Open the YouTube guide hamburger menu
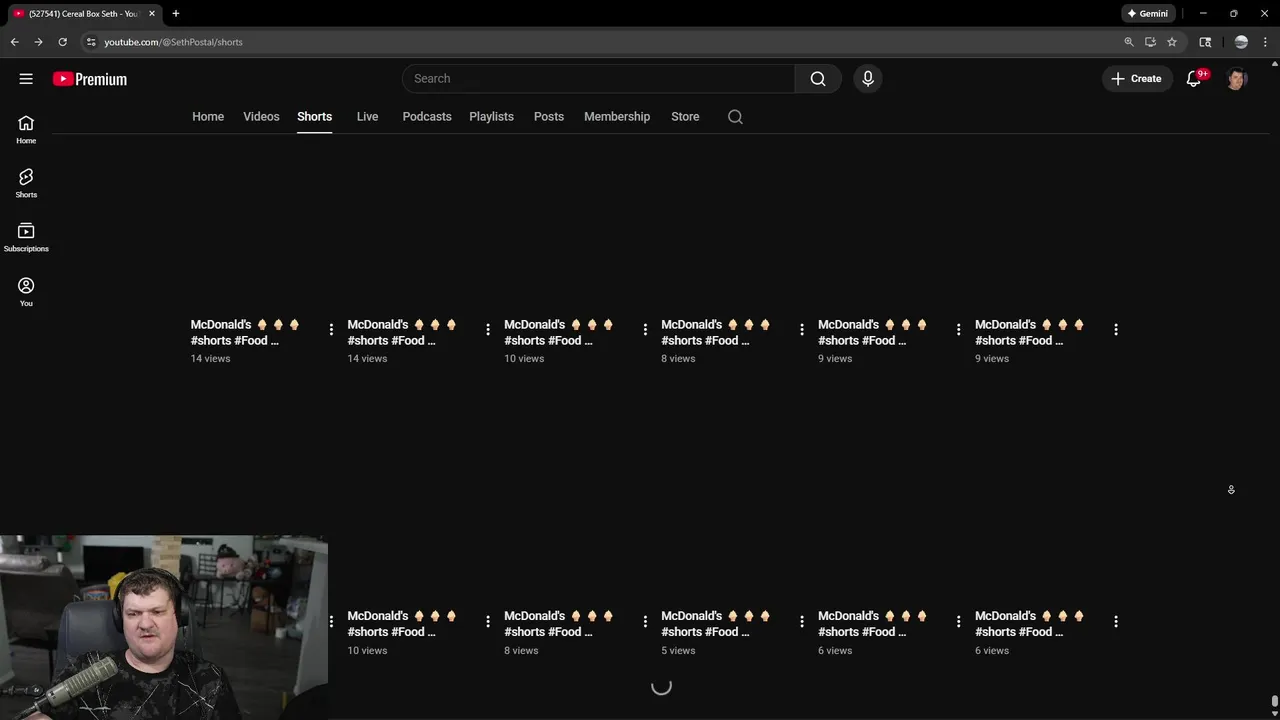The height and width of the screenshot is (720, 1280). click(x=26, y=79)
